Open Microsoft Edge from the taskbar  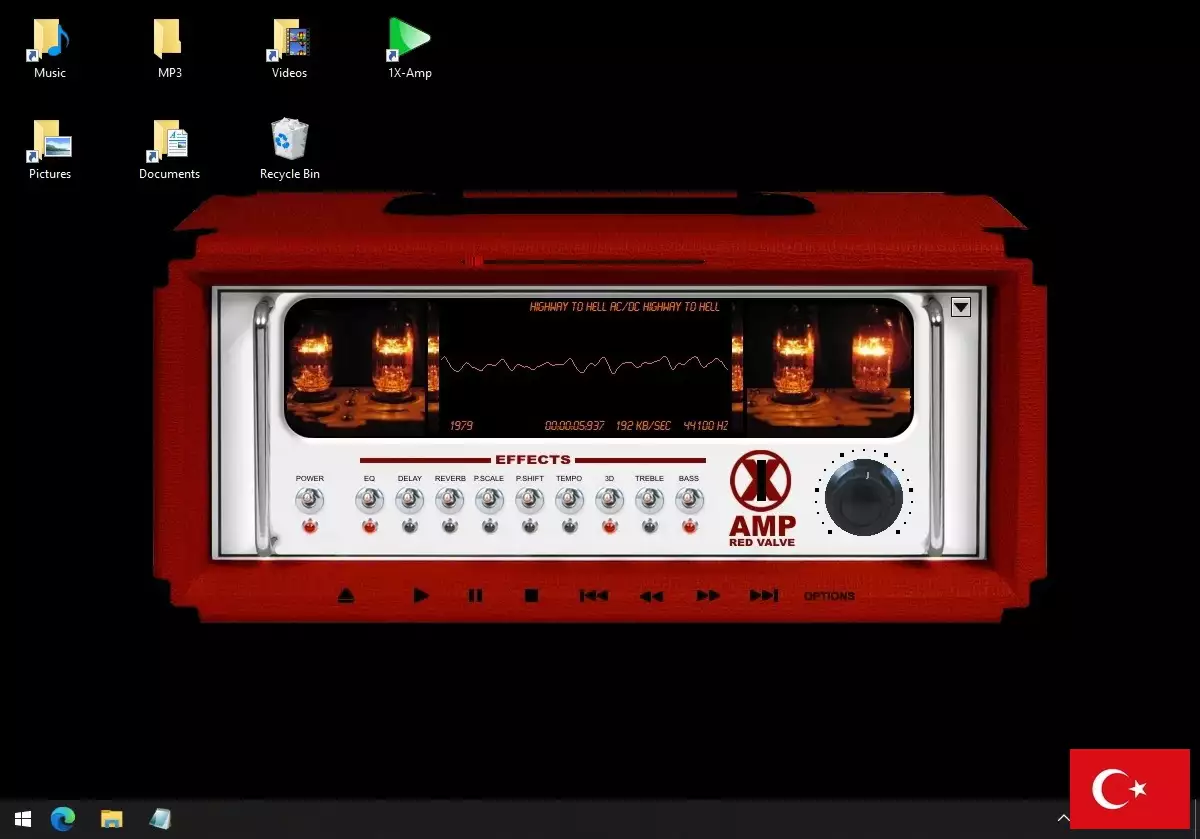click(63, 819)
